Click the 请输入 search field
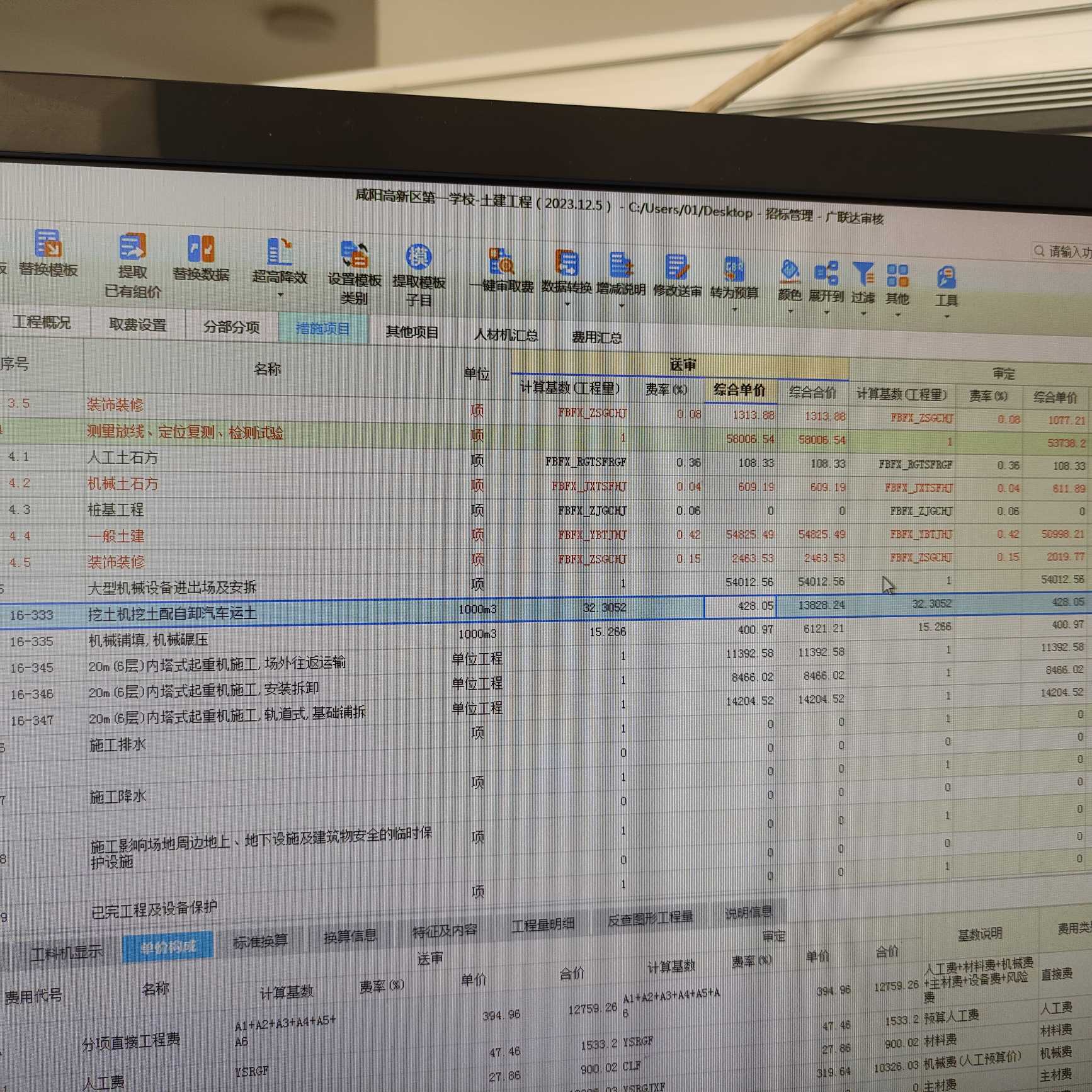The height and width of the screenshot is (1092, 1092). click(1062, 252)
